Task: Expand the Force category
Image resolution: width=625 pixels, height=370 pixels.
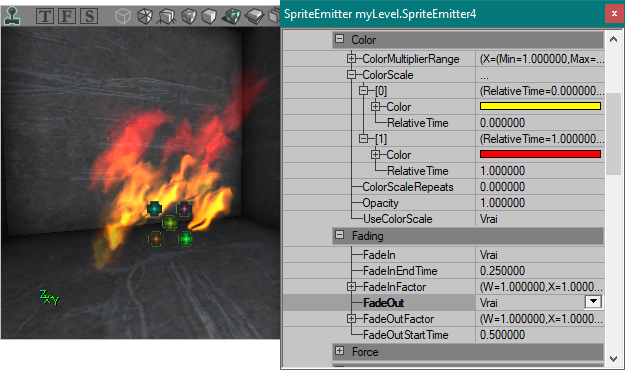Action: pos(340,351)
